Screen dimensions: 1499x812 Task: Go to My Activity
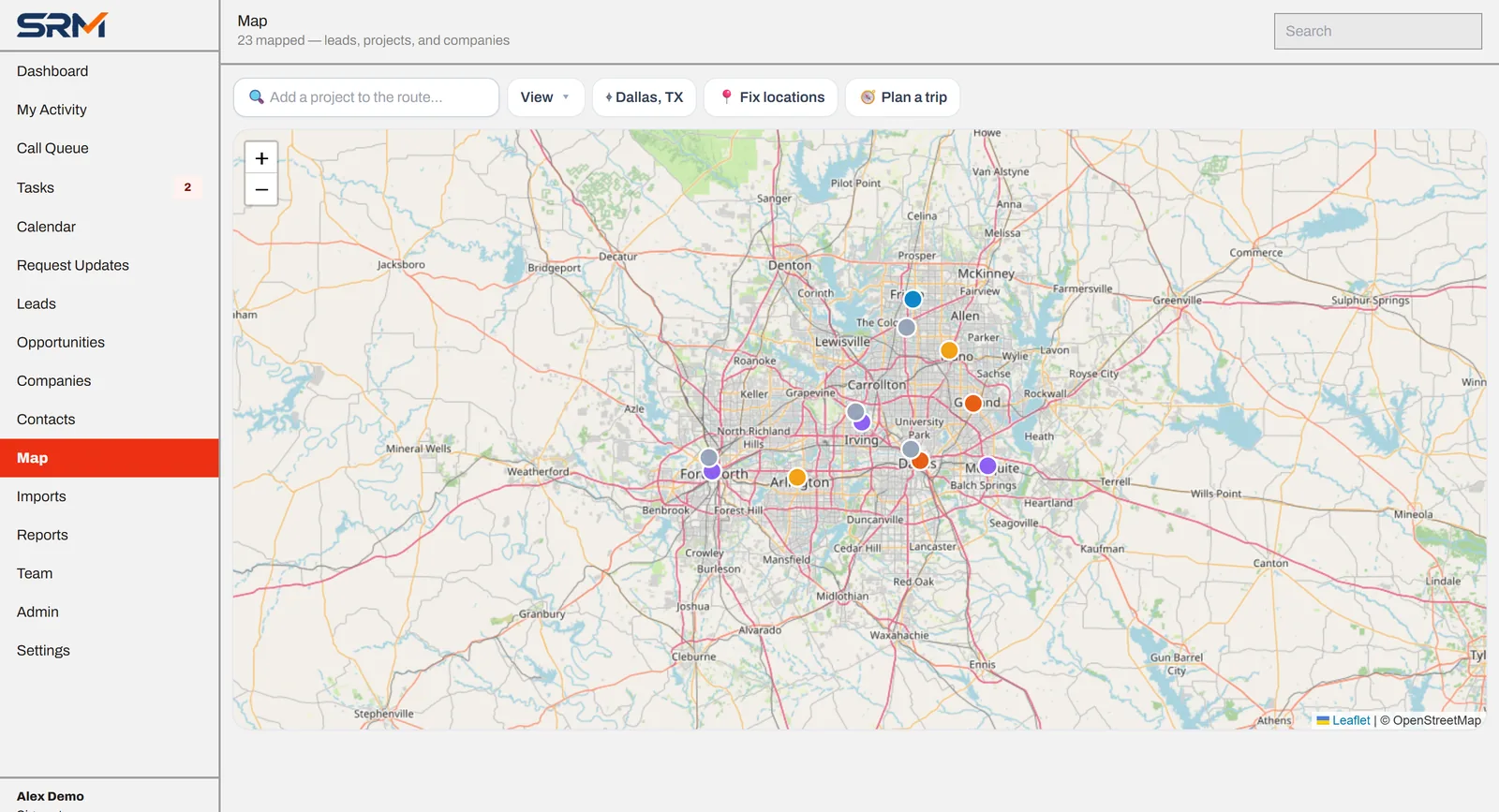click(x=110, y=110)
